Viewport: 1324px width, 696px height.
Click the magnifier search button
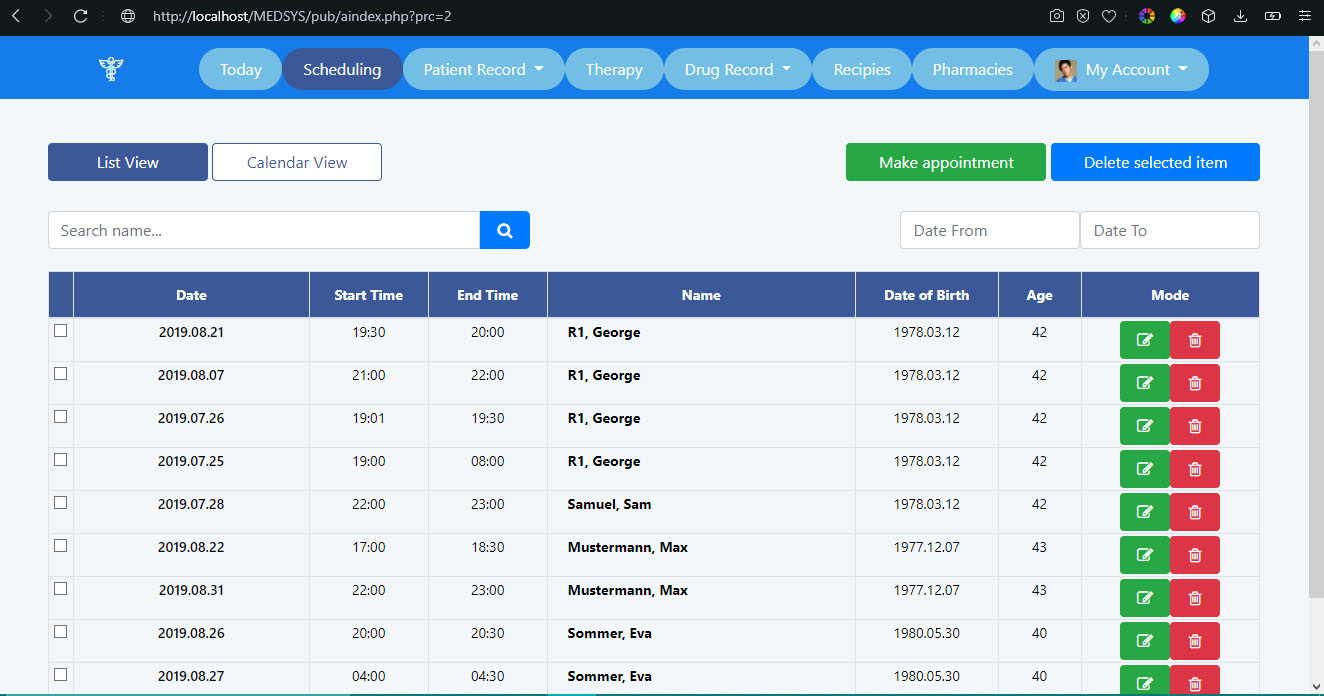pyautogui.click(x=505, y=230)
